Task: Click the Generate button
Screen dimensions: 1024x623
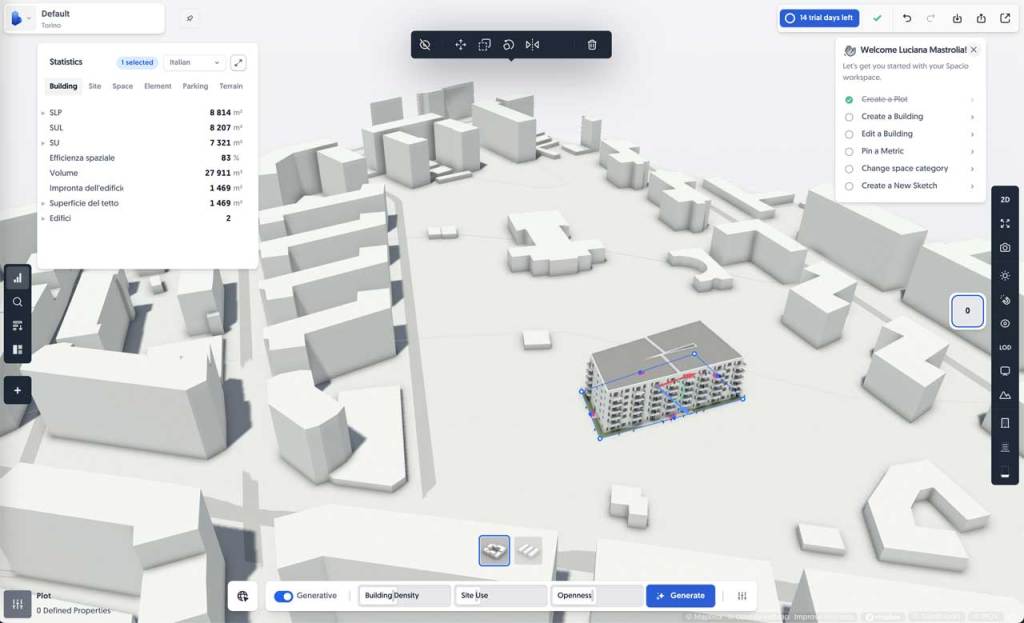Action: (x=680, y=595)
